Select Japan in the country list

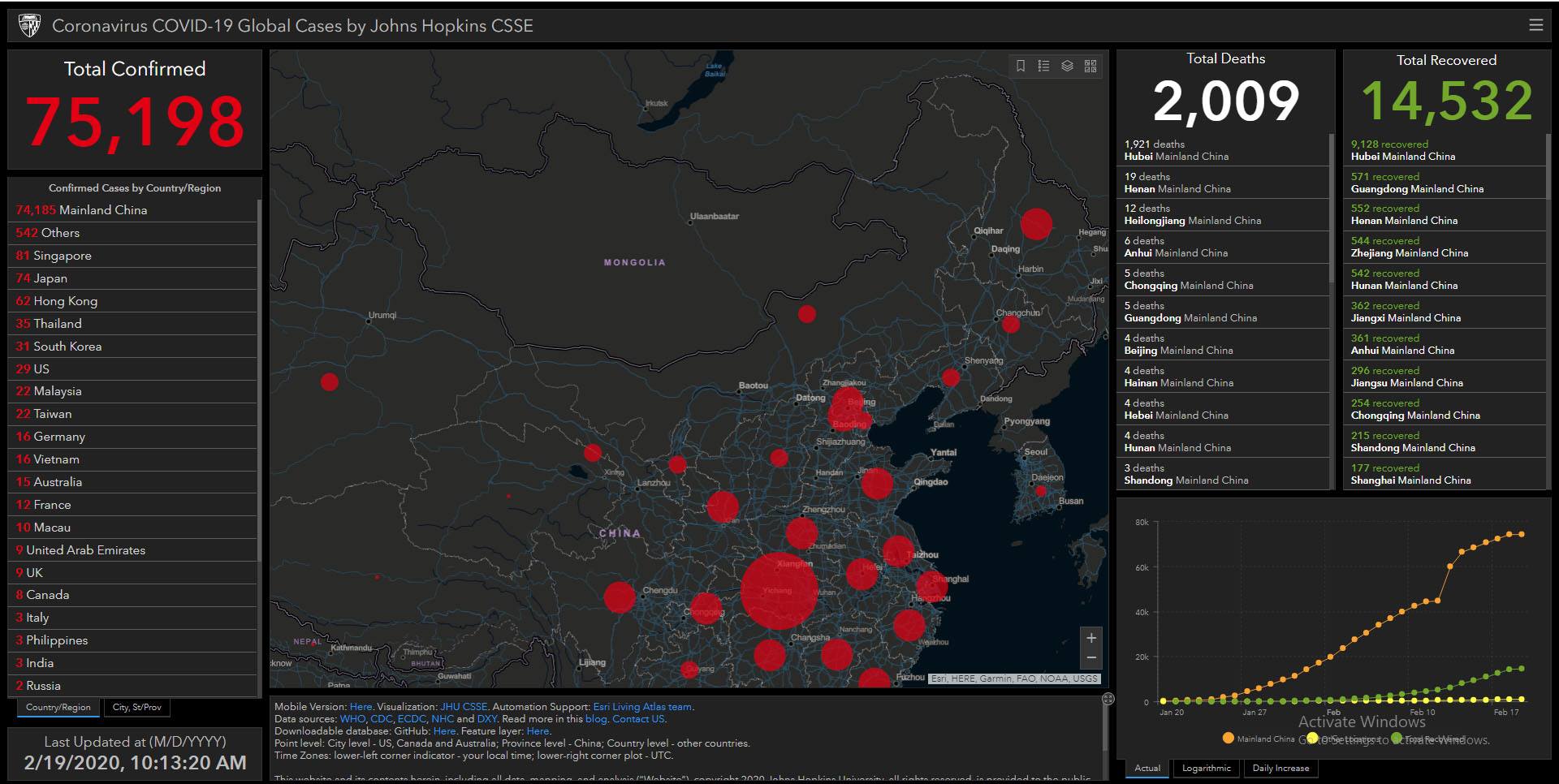tap(134, 278)
